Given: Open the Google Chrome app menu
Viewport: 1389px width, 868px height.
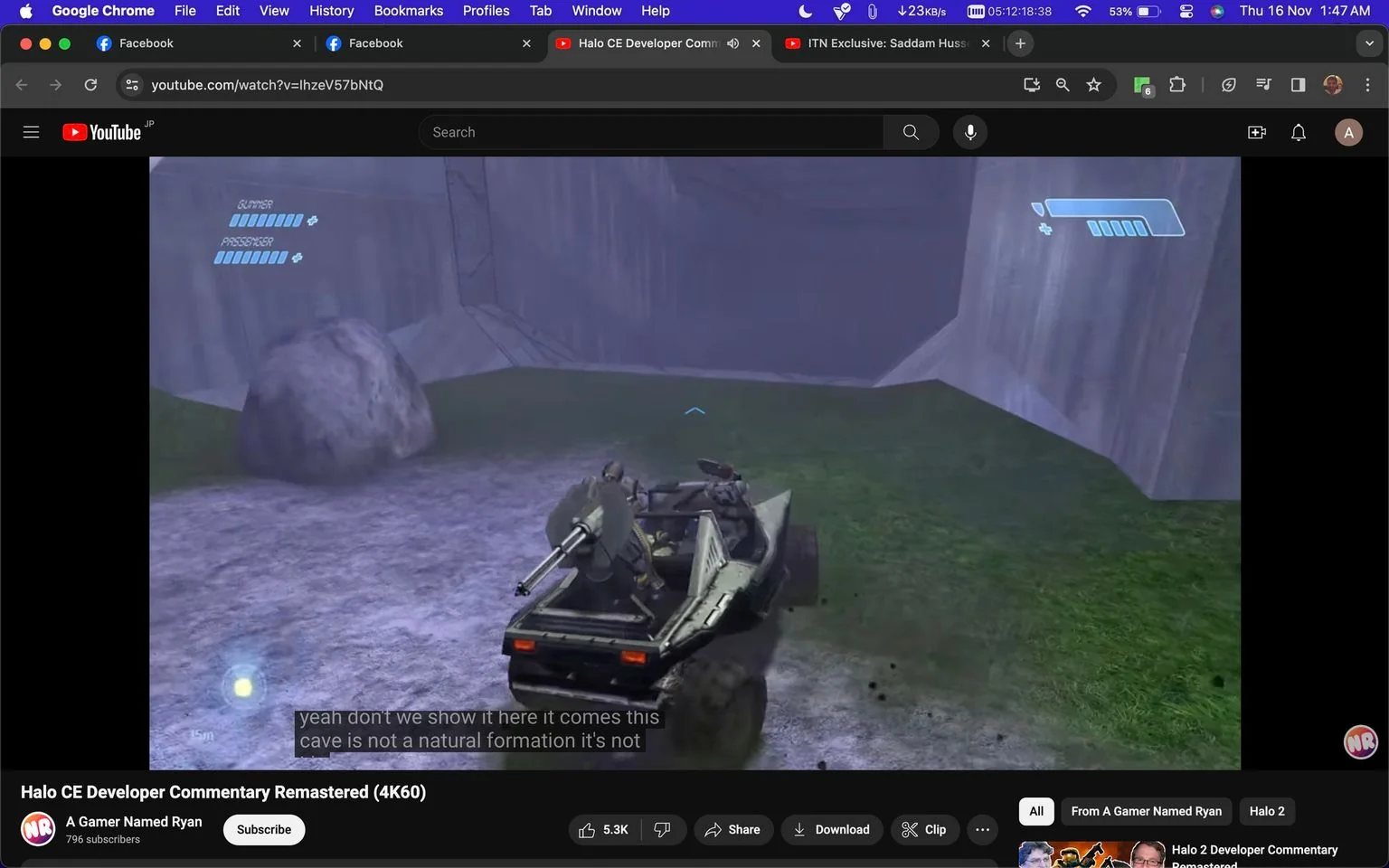Looking at the screenshot, I should click(103, 11).
